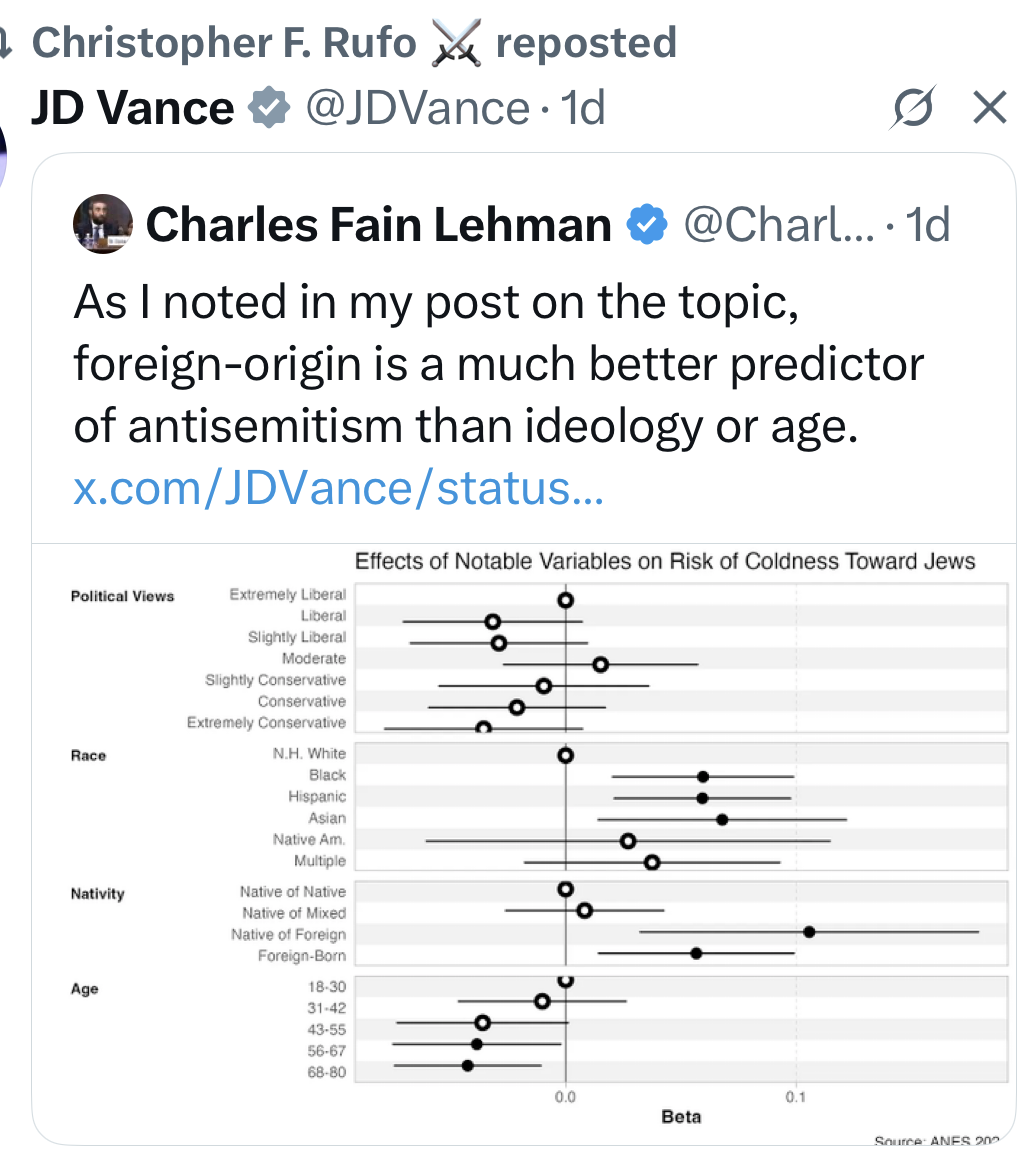
Task: Select the truncated @Charl... handle
Action: tap(778, 226)
